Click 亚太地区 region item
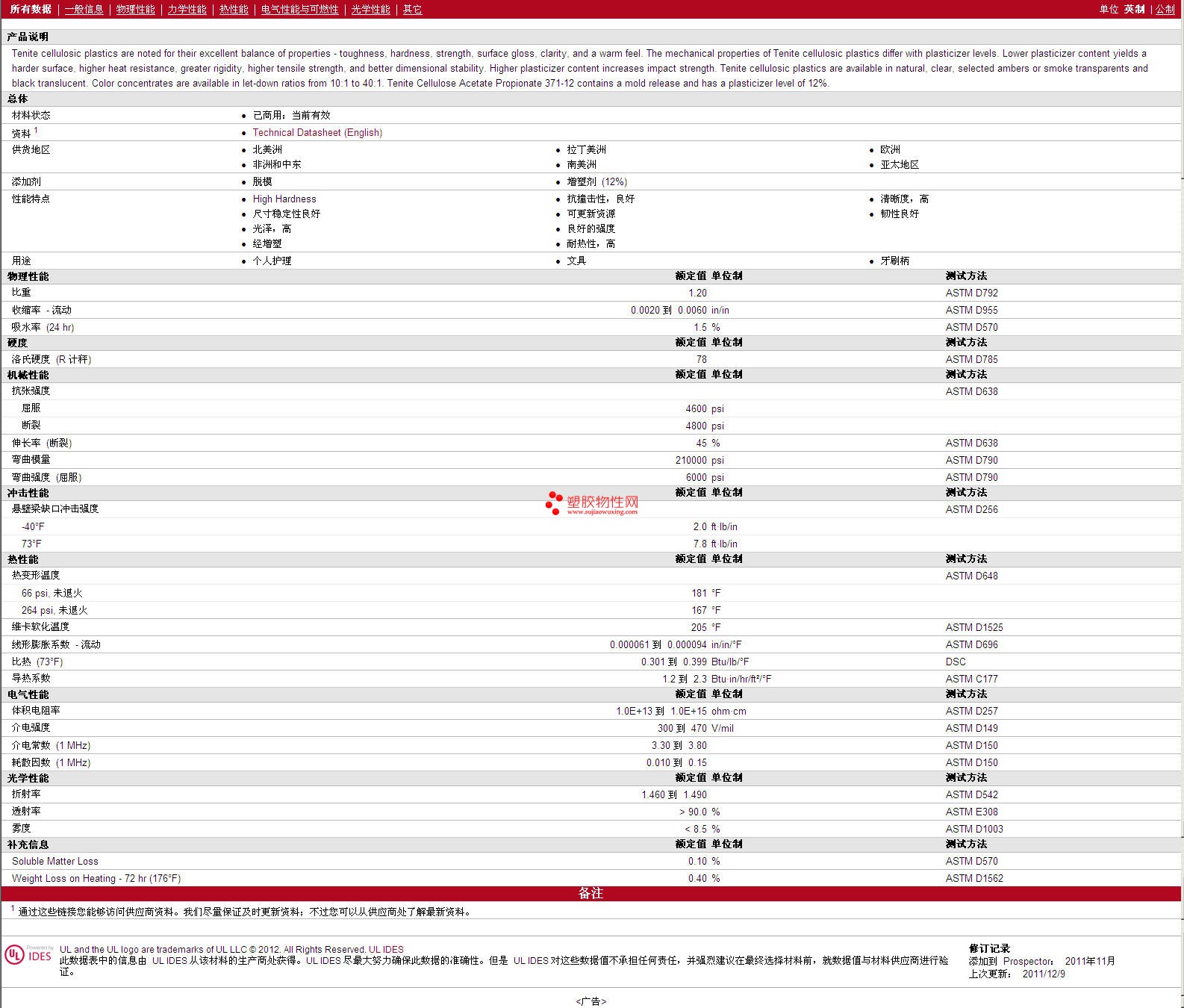Viewport: 1184px width, 1008px height. point(900,164)
